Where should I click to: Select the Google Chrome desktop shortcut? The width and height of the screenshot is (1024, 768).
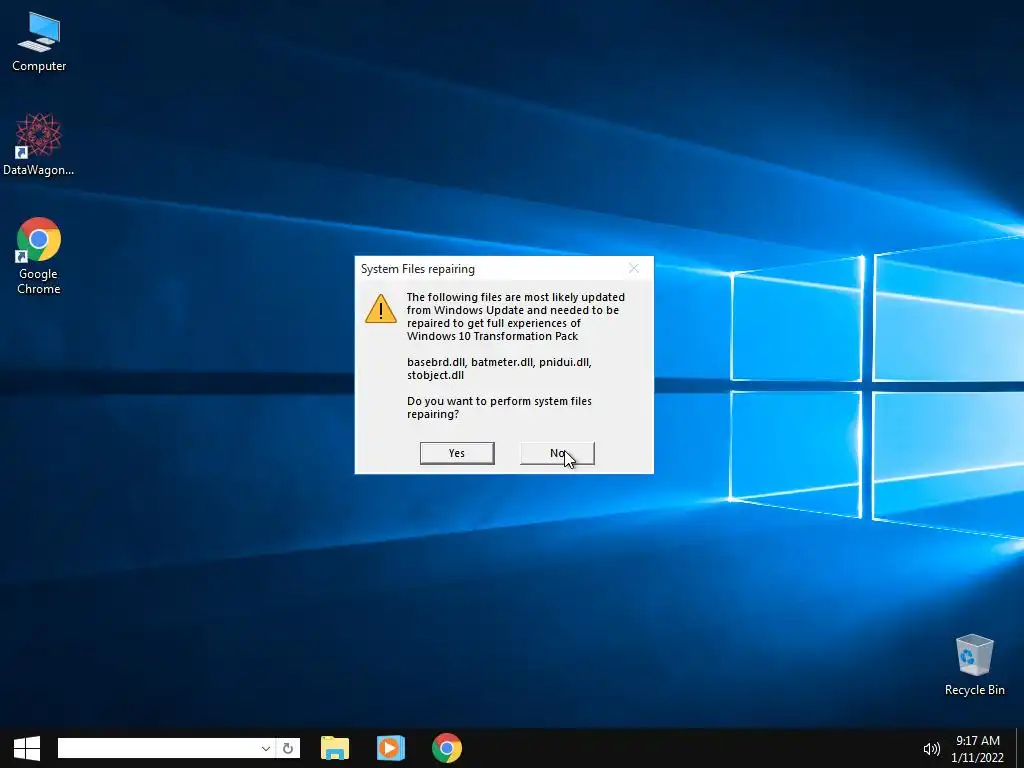[39, 255]
